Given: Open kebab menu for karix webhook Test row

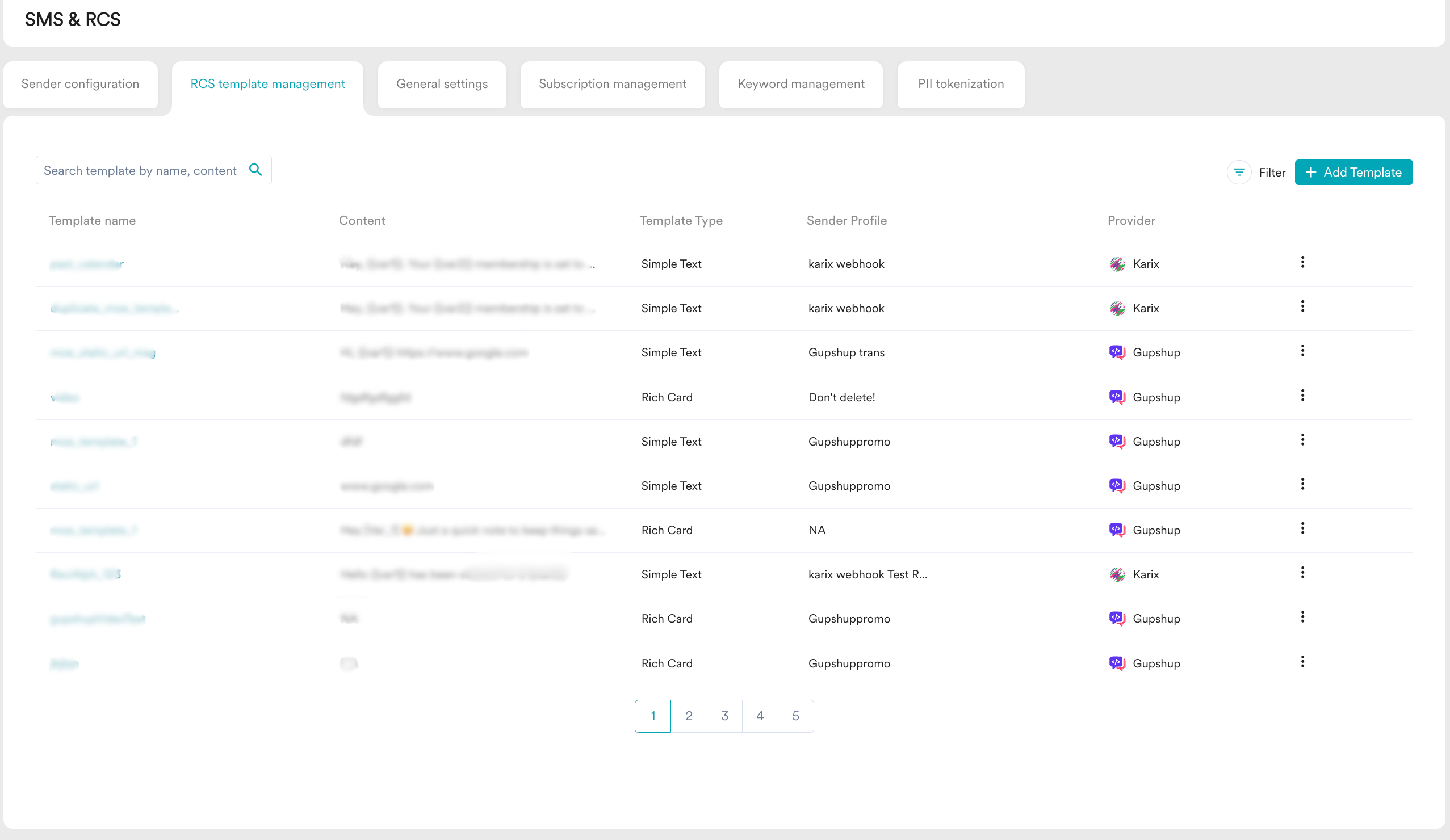Looking at the screenshot, I should point(1302,573).
